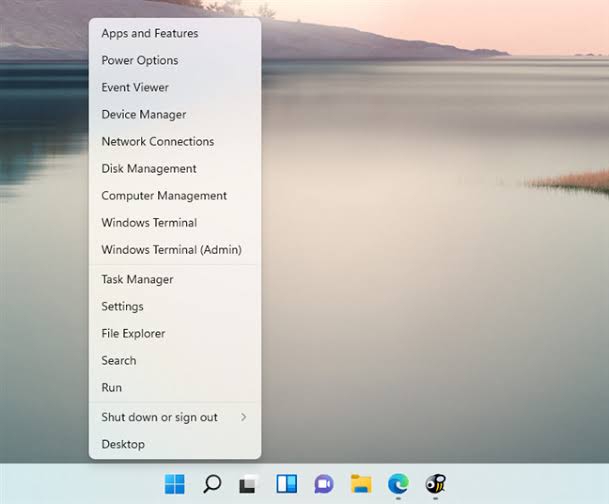Select Search in the context menu
The image size is (609, 504).
(x=175, y=360)
